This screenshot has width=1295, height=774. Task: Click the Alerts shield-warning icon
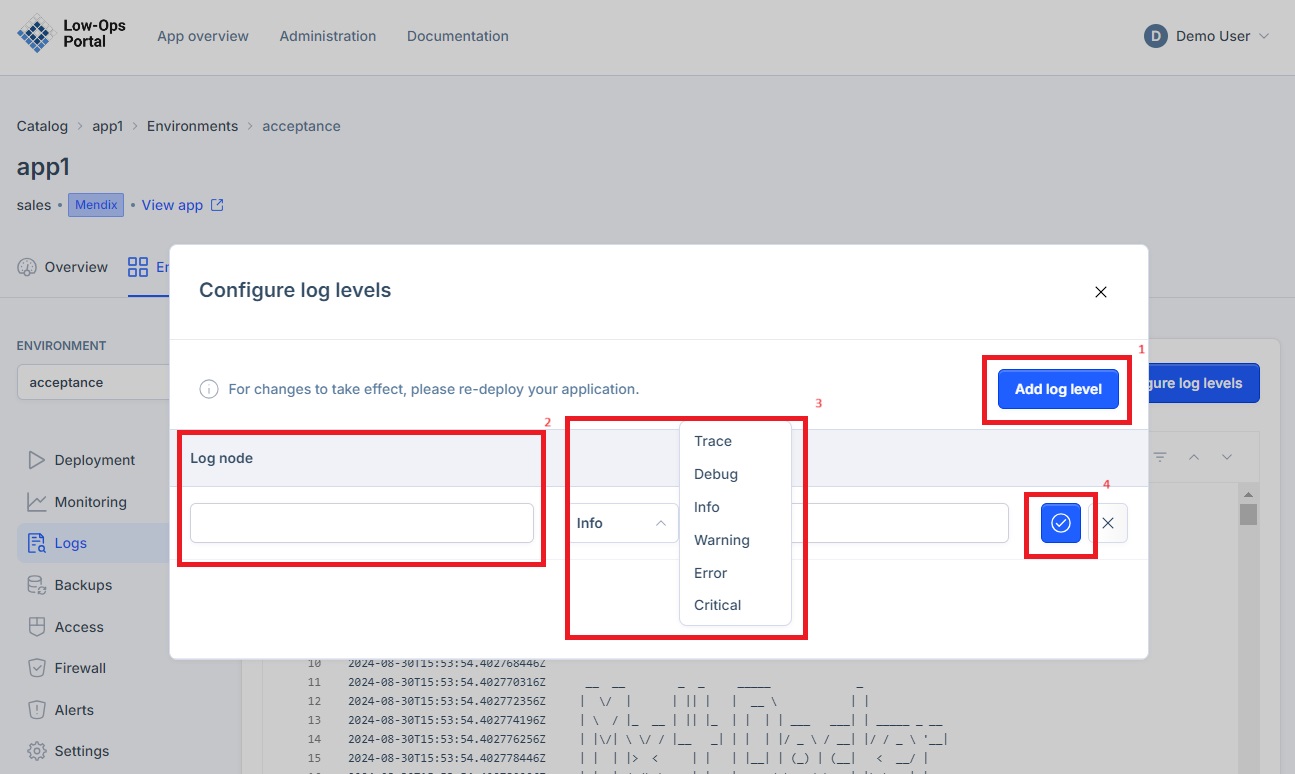[37, 710]
